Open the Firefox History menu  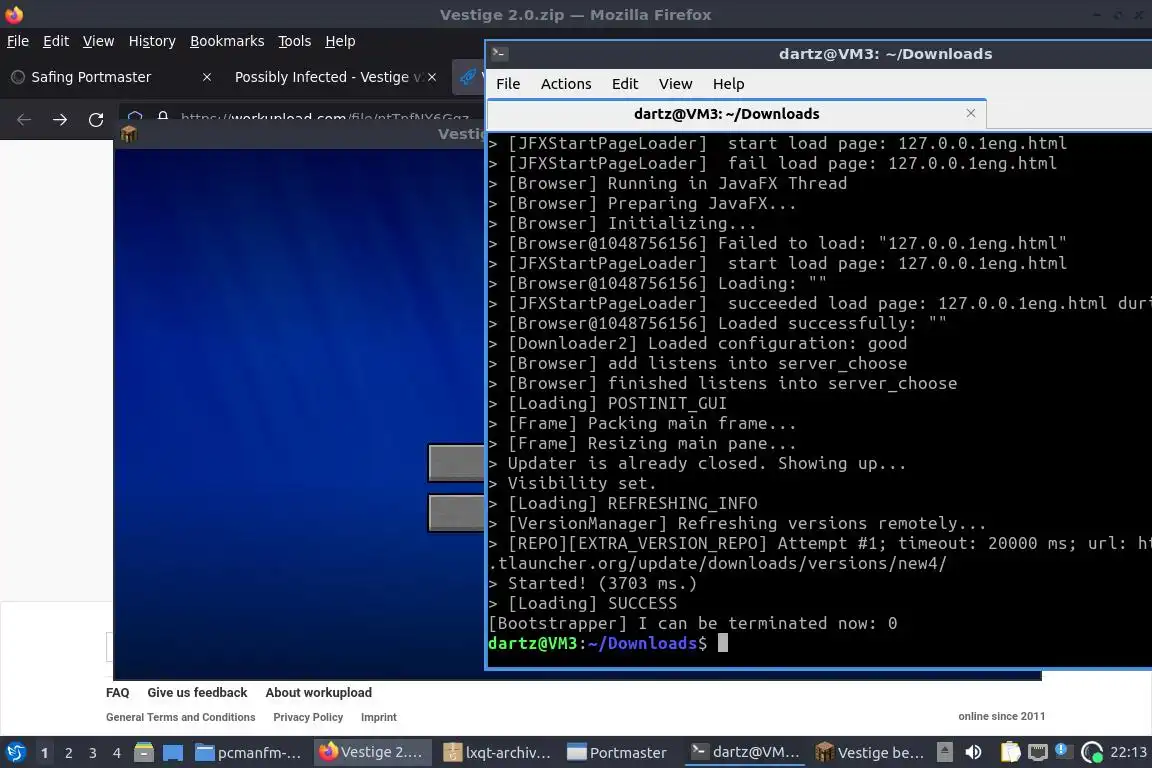coord(152,41)
